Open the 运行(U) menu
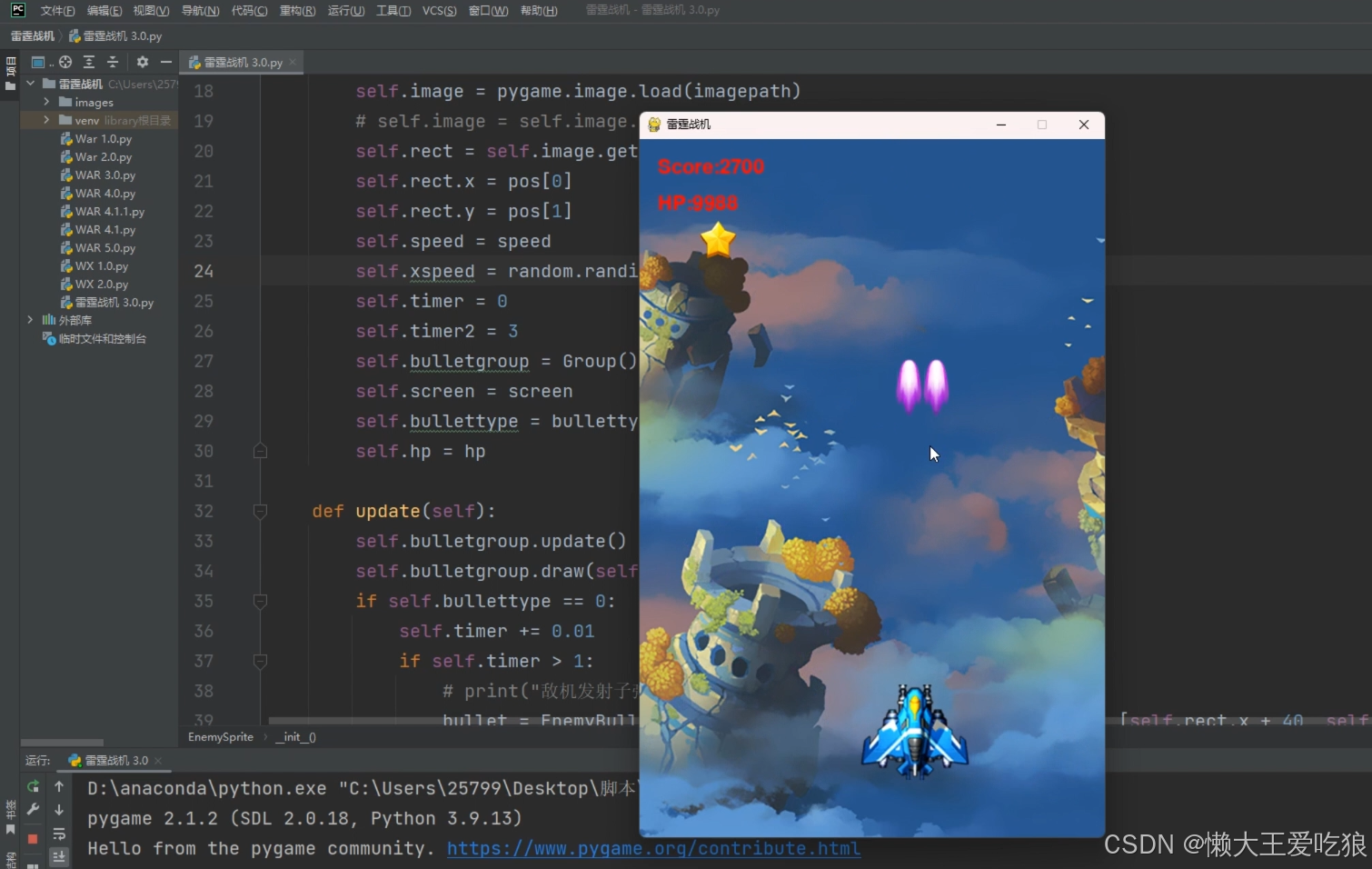 [345, 11]
